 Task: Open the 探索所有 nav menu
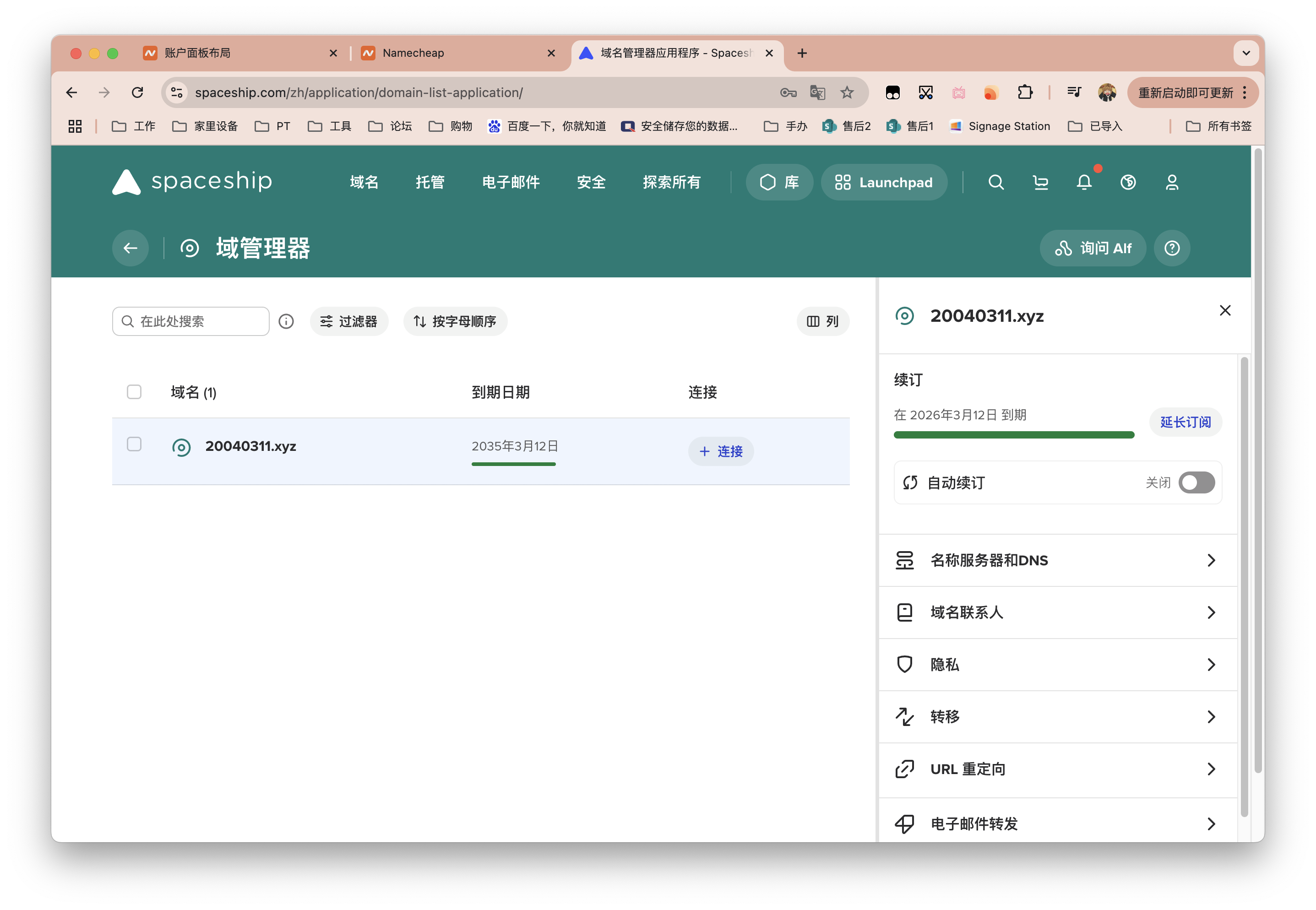point(672,183)
